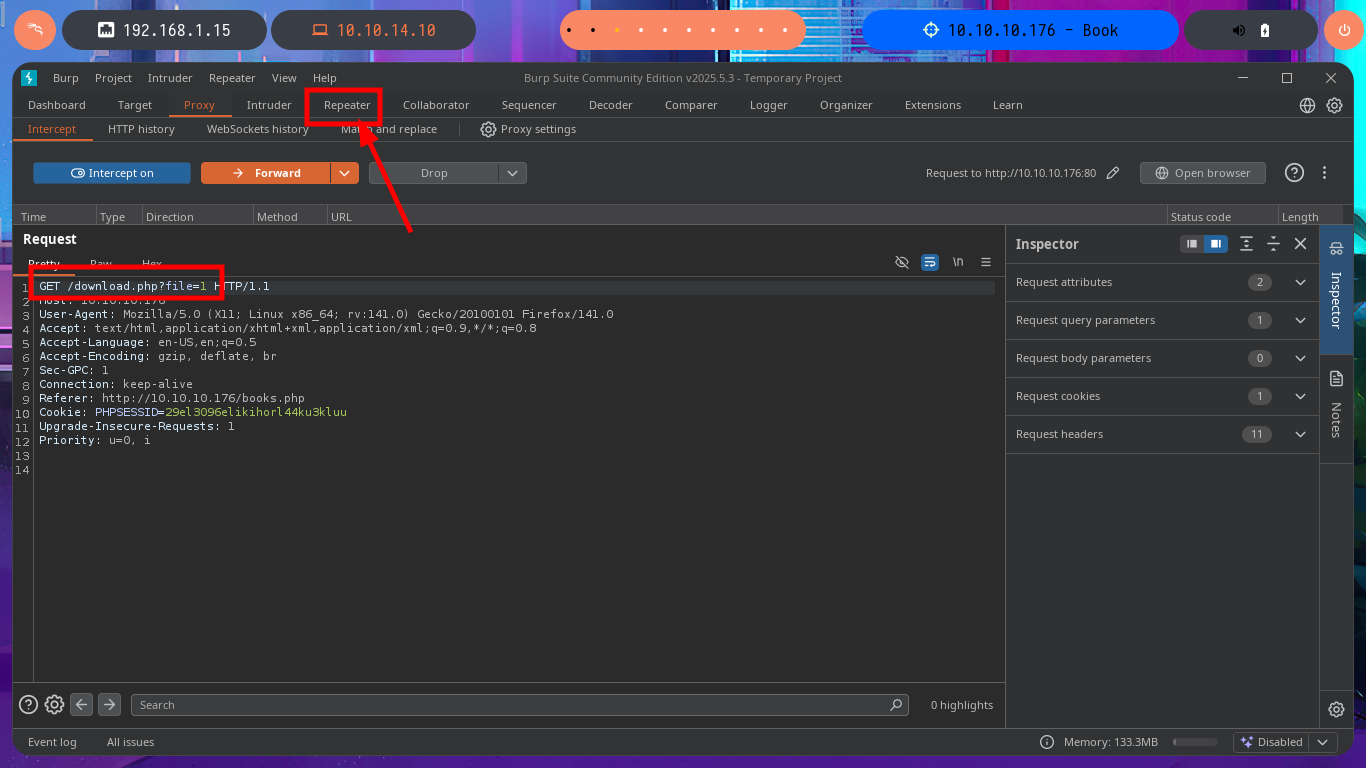Open the HTTP history subtab

pos(141,129)
